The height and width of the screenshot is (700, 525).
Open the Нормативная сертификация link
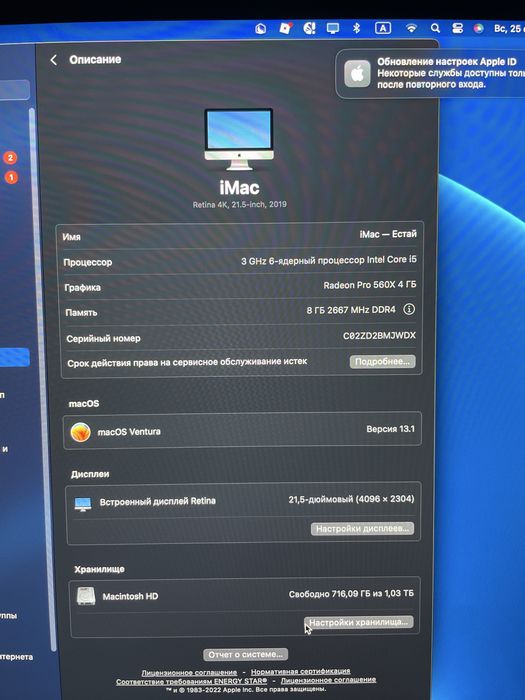pos(300,671)
